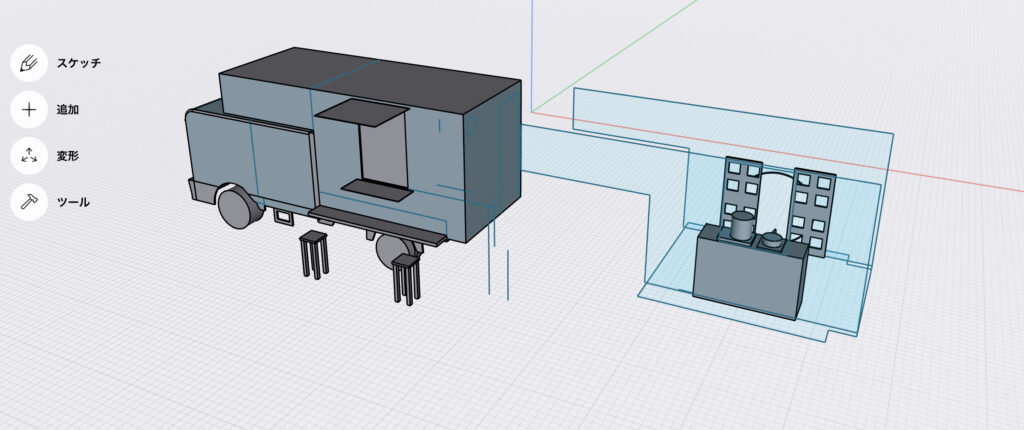
Task: Select the 変形 text label
Action: tap(67, 155)
